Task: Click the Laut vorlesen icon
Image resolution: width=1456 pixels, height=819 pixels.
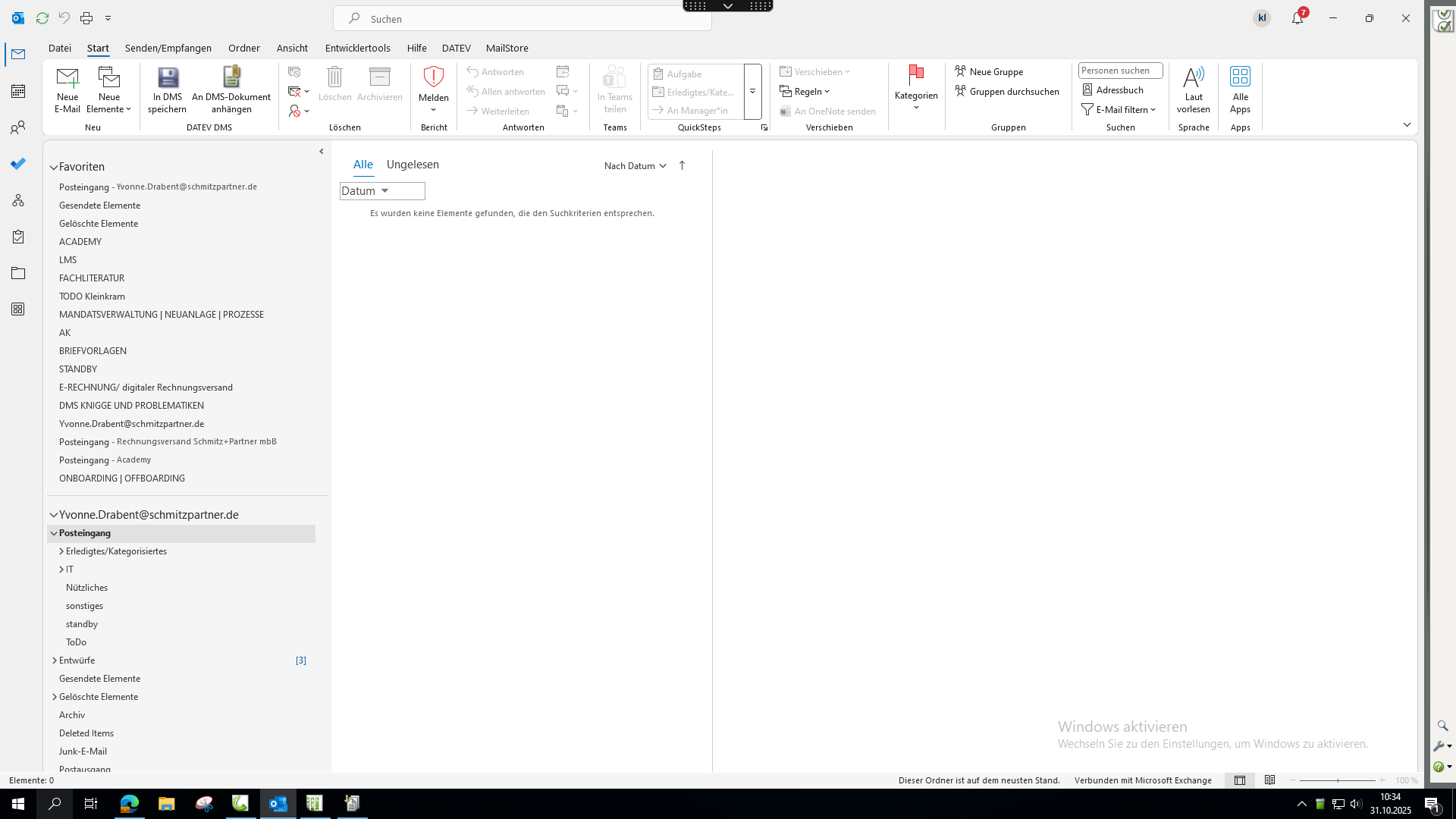Action: tap(1193, 78)
